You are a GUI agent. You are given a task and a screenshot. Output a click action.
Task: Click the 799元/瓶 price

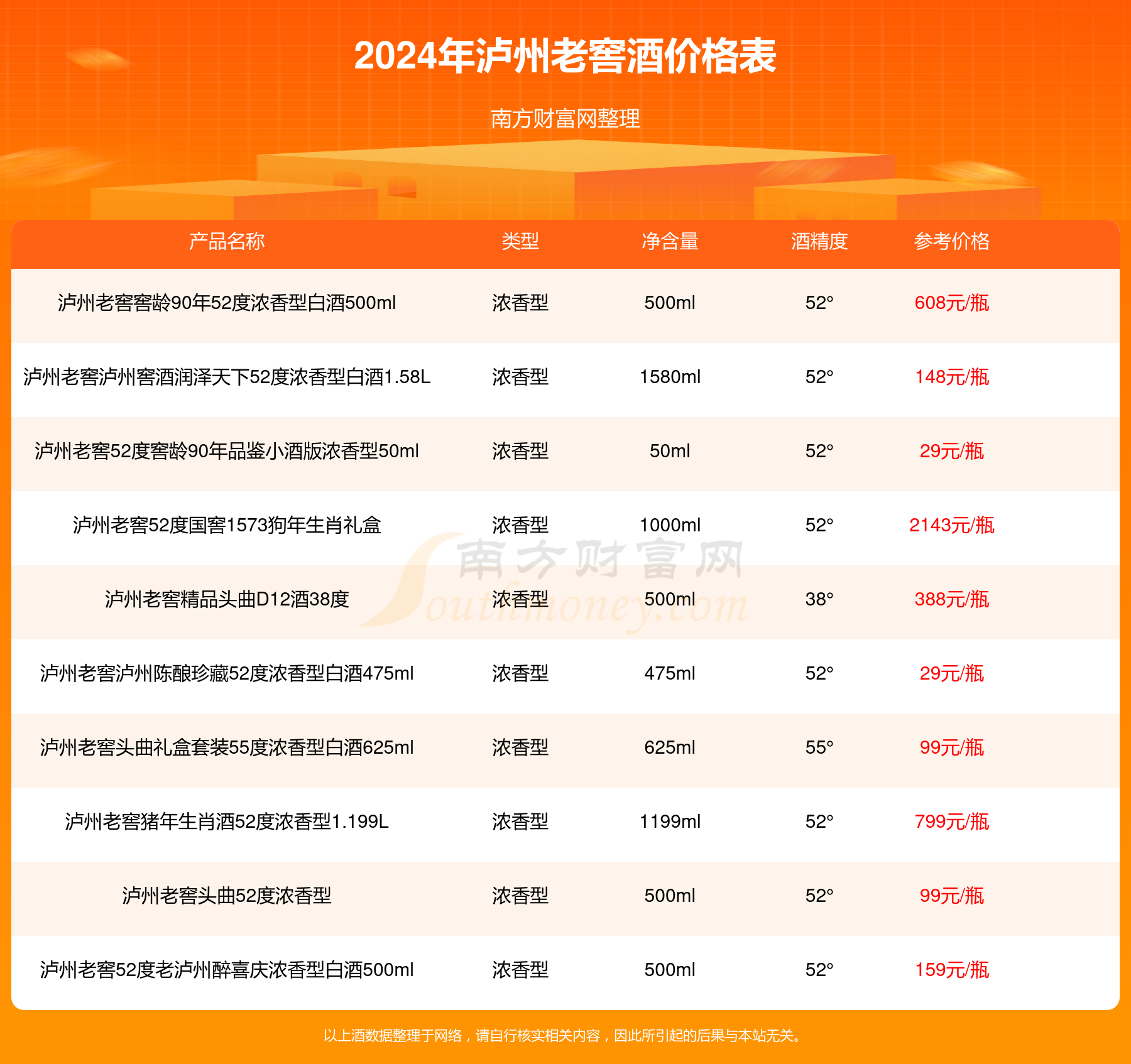click(952, 822)
